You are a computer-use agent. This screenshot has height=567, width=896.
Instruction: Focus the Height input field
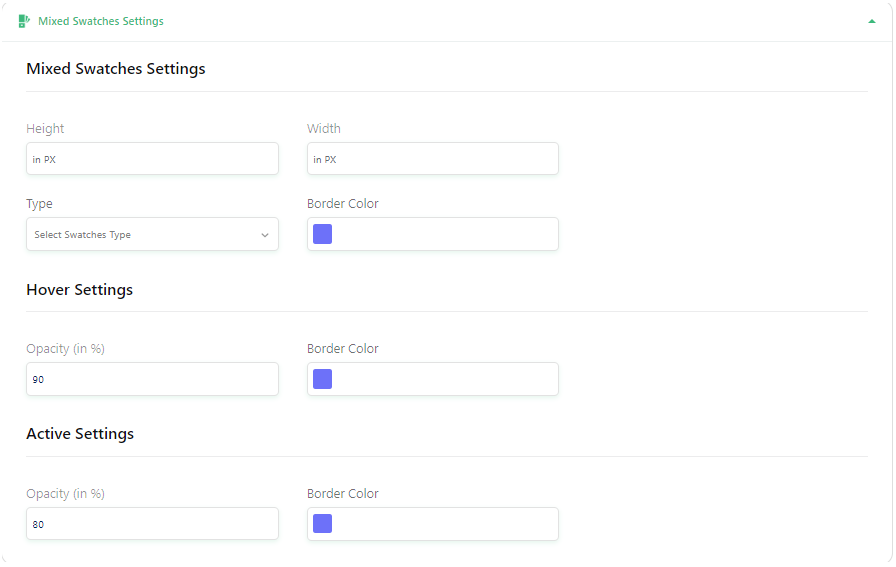click(x=152, y=159)
